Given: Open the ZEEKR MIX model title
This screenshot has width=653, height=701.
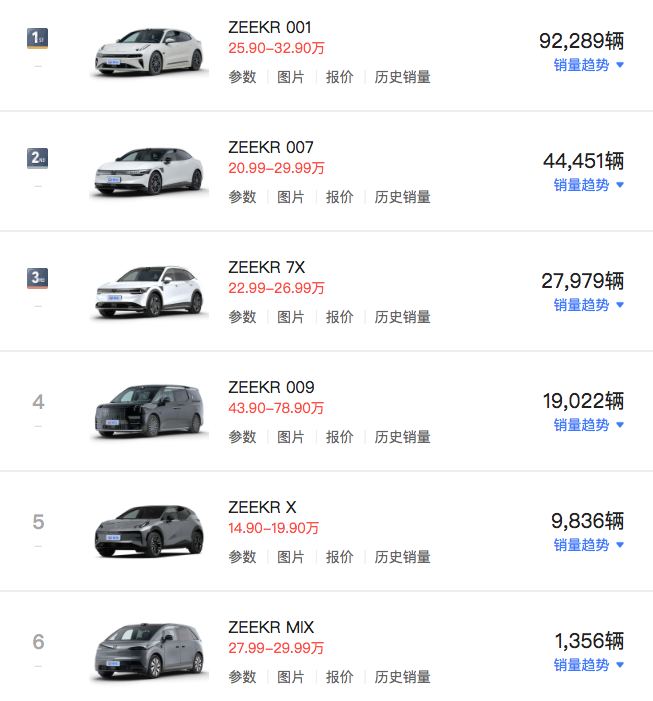Looking at the screenshot, I should point(271,627).
